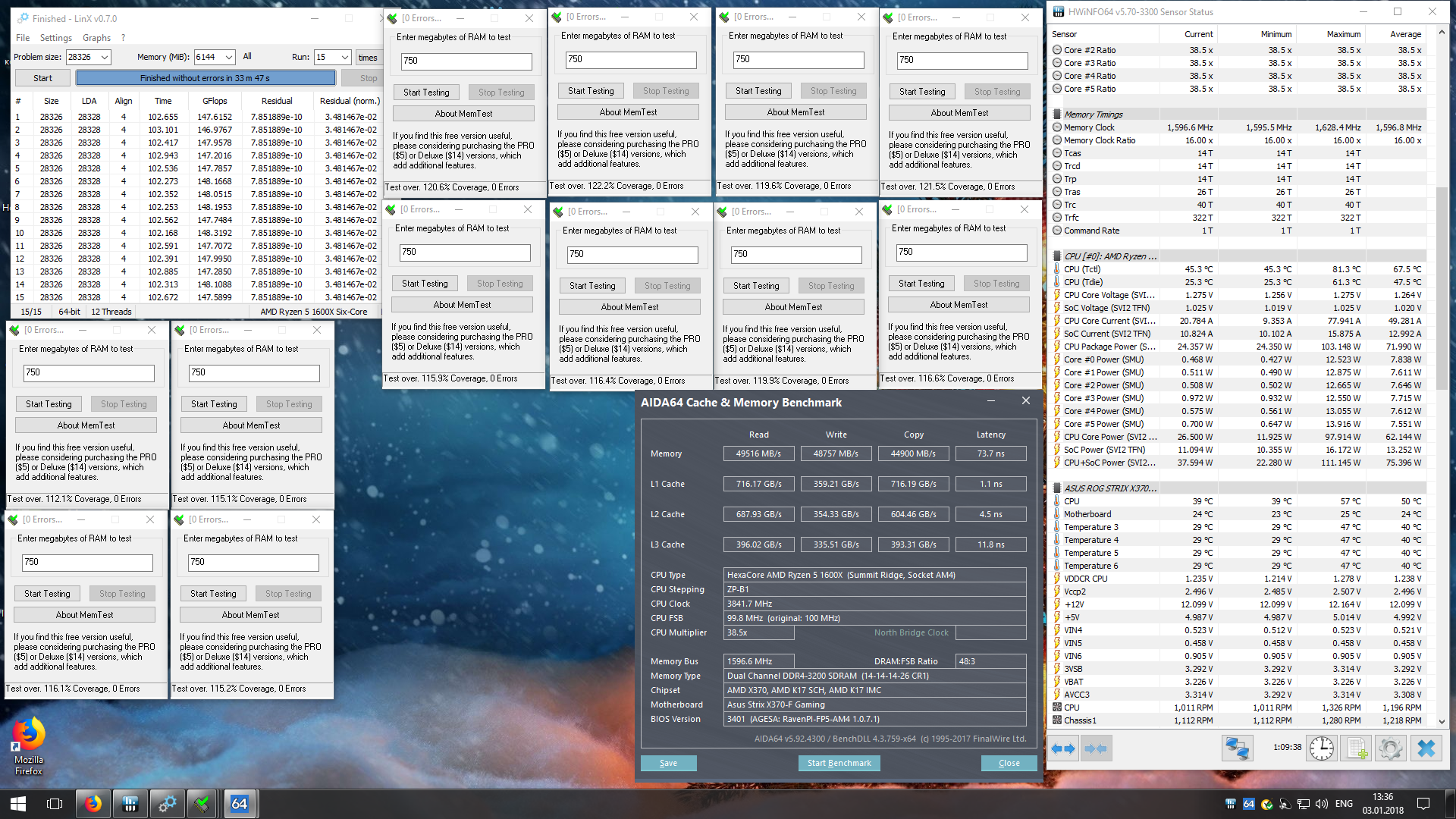The height and width of the screenshot is (819, 1456).
Task: Toggle the LinX 'times' run mode button
Action: click(x=368, y=58)
